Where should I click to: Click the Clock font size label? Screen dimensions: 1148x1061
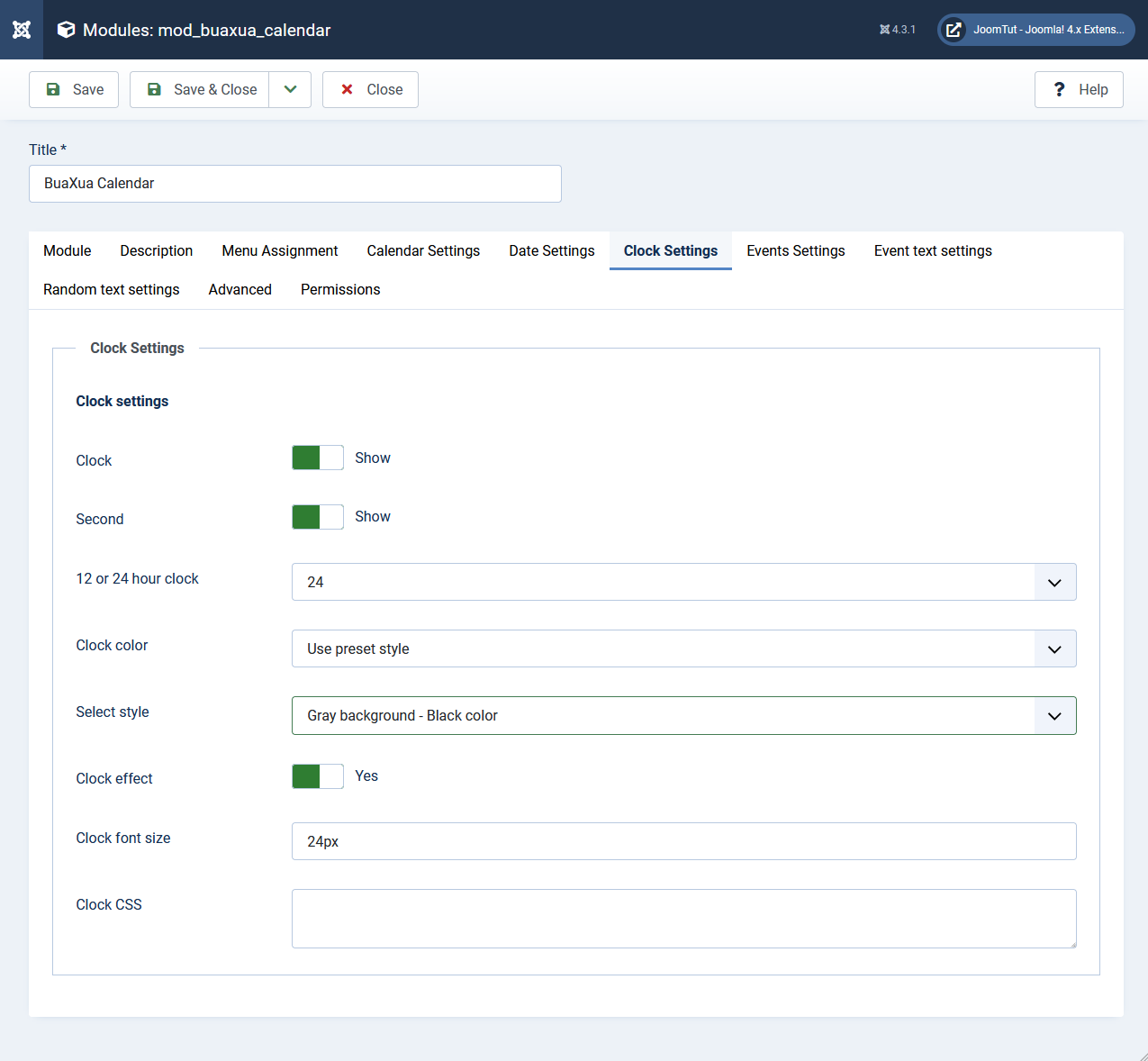tap(123, 838)
